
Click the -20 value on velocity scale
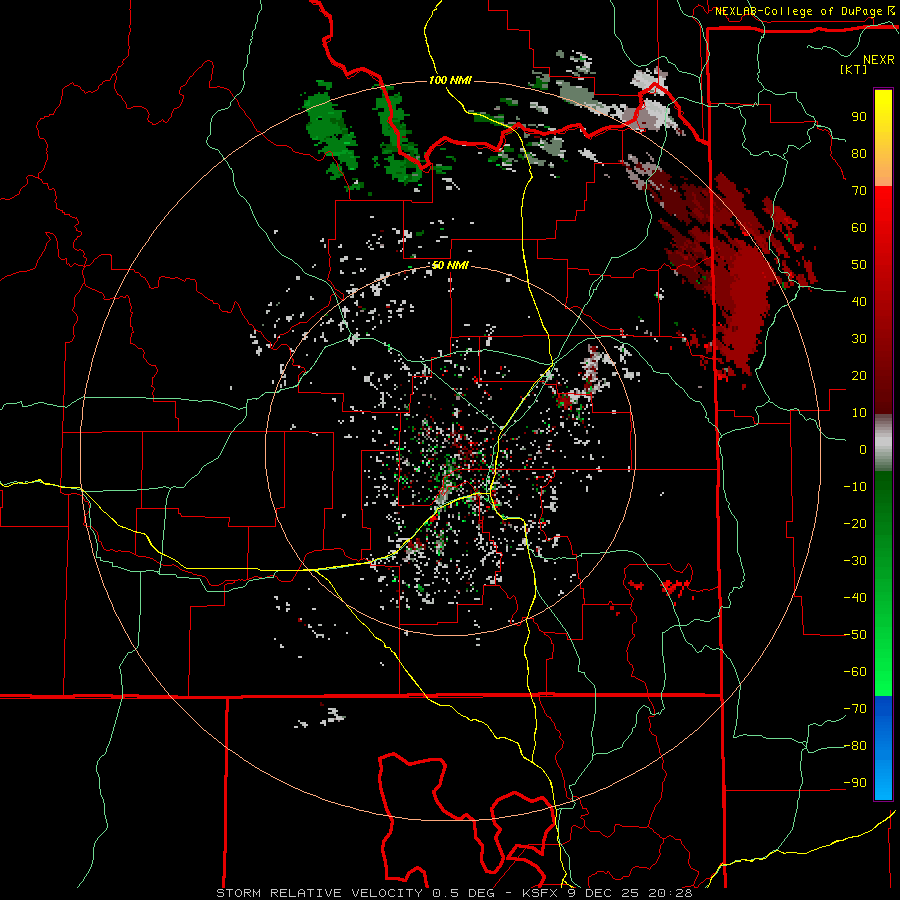[855, 523]
